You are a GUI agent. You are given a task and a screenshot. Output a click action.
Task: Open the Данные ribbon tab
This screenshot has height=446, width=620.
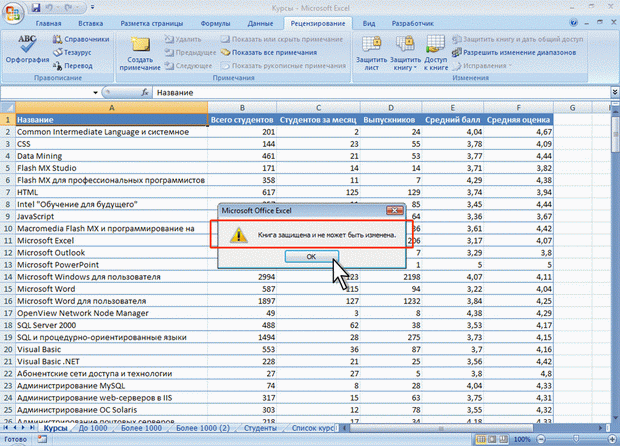pyautogui.click(x=260, y=23)
